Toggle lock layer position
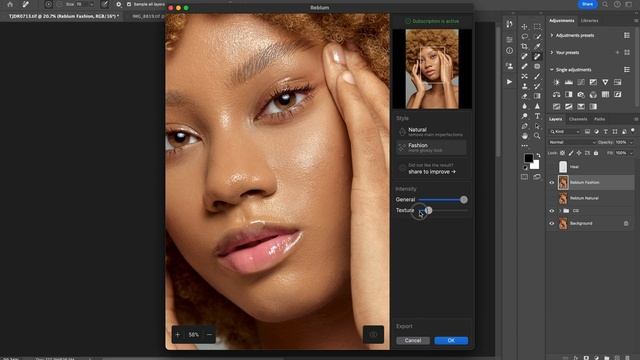Image resolution: width=640 pixels, height=360 pixels. click(x=579, y=153)
